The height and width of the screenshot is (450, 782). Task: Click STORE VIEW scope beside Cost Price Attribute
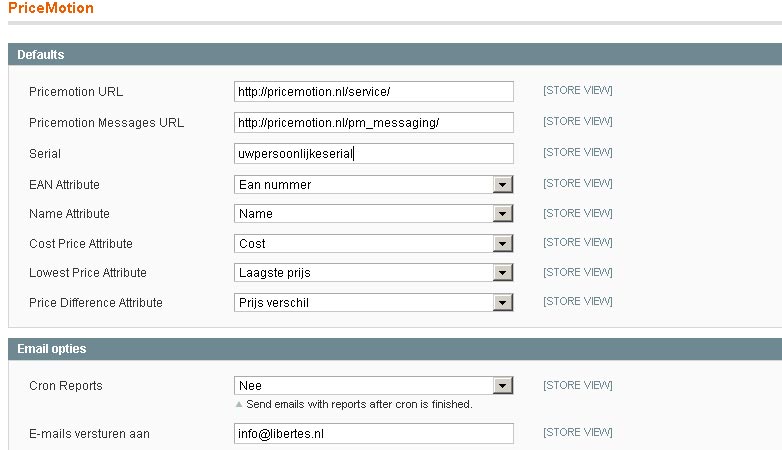point(578,242)
